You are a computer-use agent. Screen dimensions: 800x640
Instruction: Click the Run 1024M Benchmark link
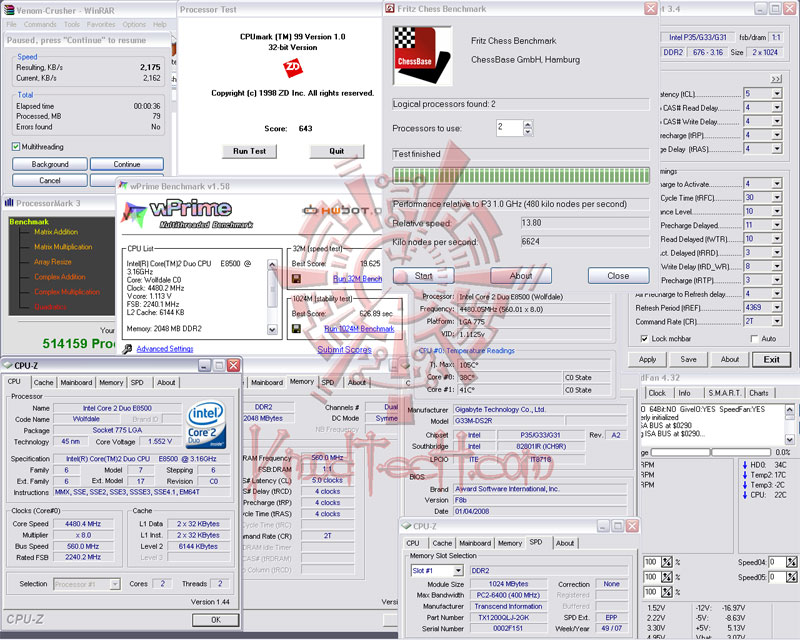359,329
